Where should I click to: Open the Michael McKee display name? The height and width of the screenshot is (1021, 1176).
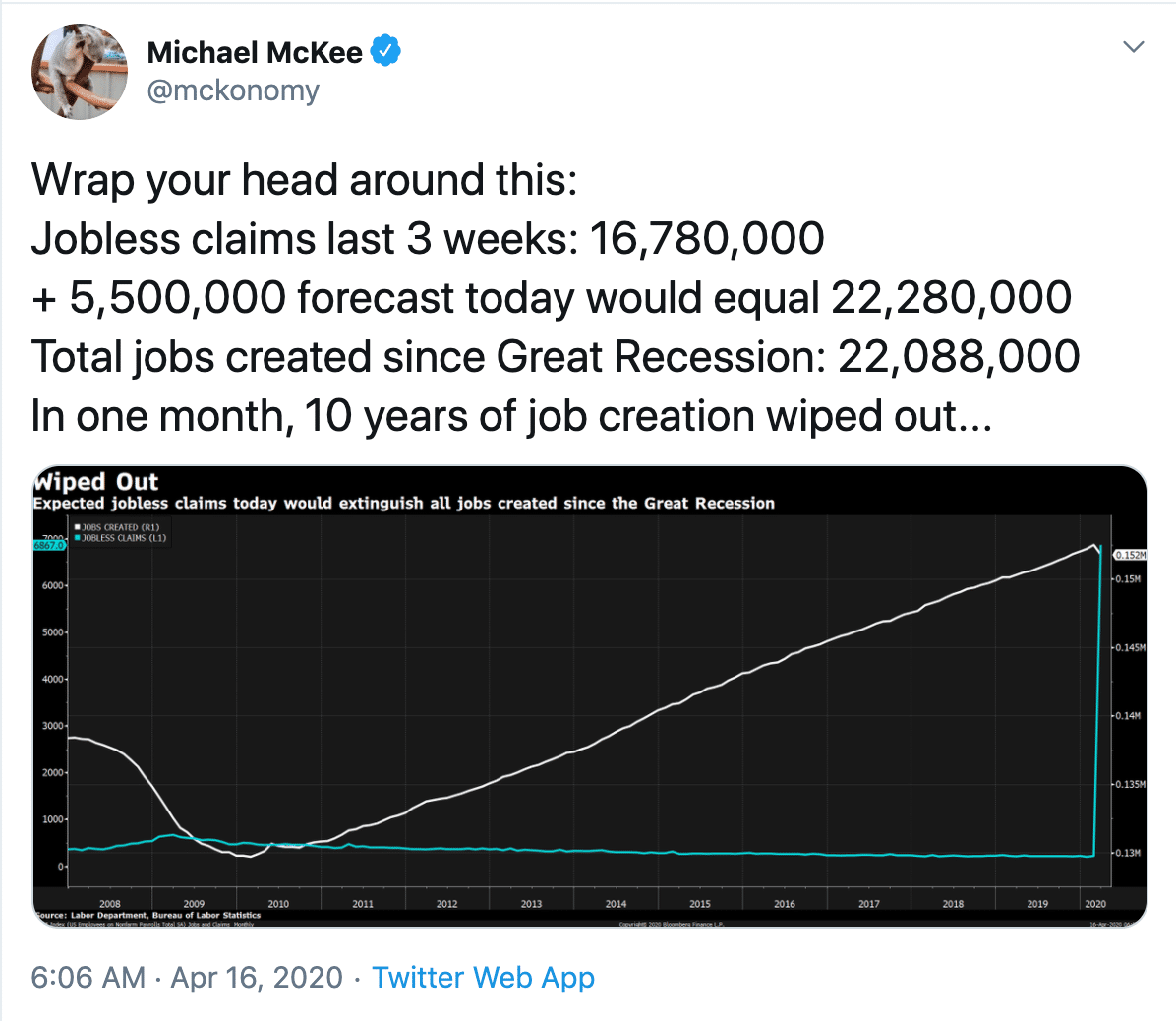point(255,52)
